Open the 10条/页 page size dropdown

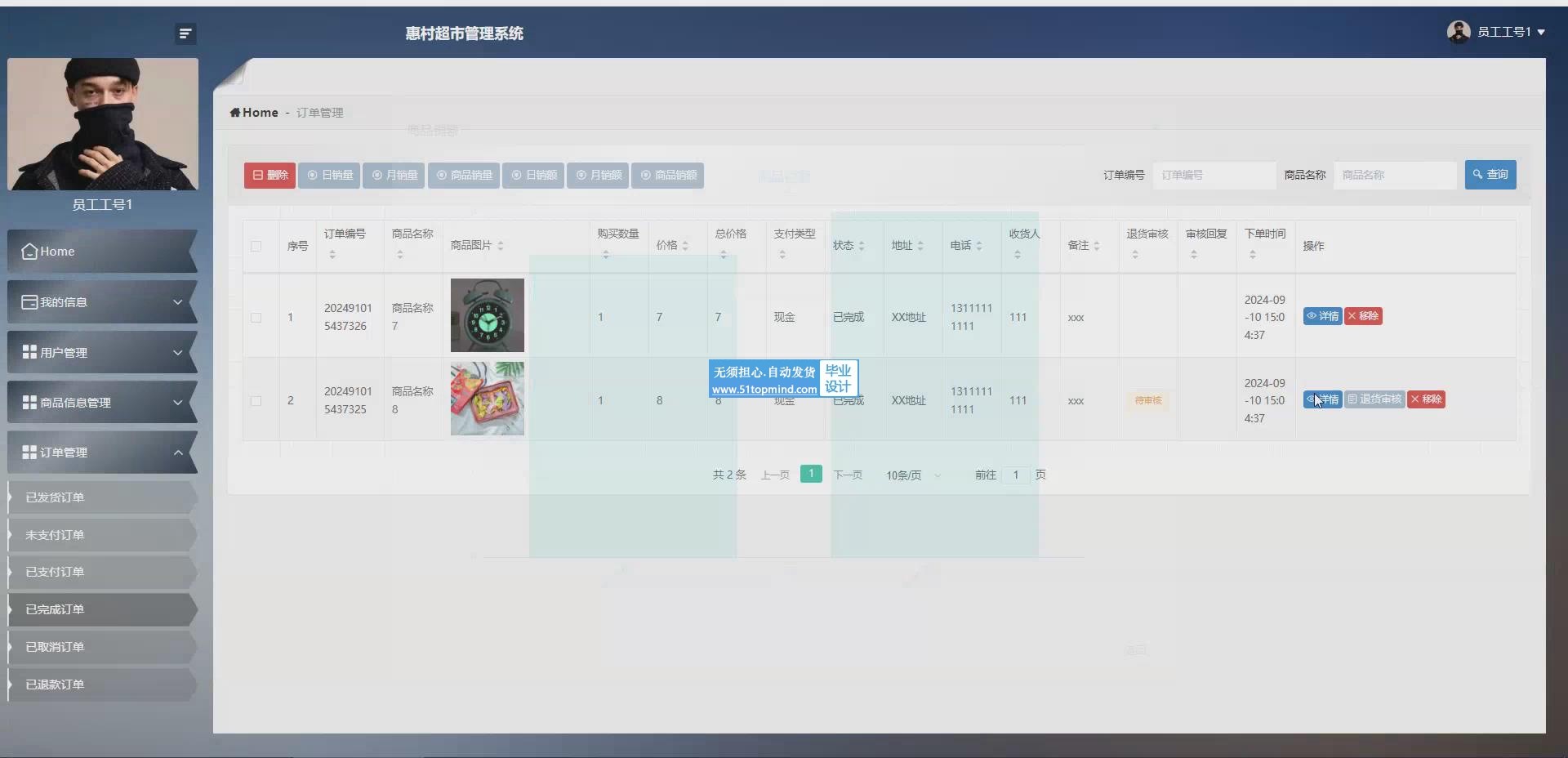pyautogui.click(x=912, y=475)
